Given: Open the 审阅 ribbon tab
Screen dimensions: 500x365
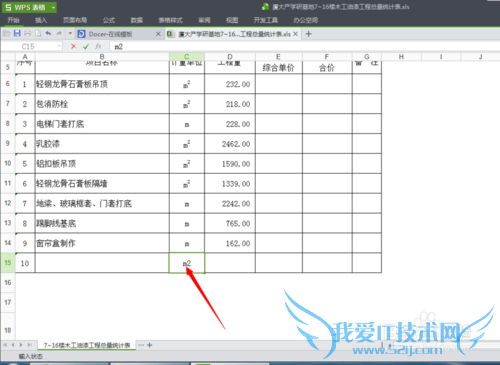Looking at the screenshot, I should point(204,20).
